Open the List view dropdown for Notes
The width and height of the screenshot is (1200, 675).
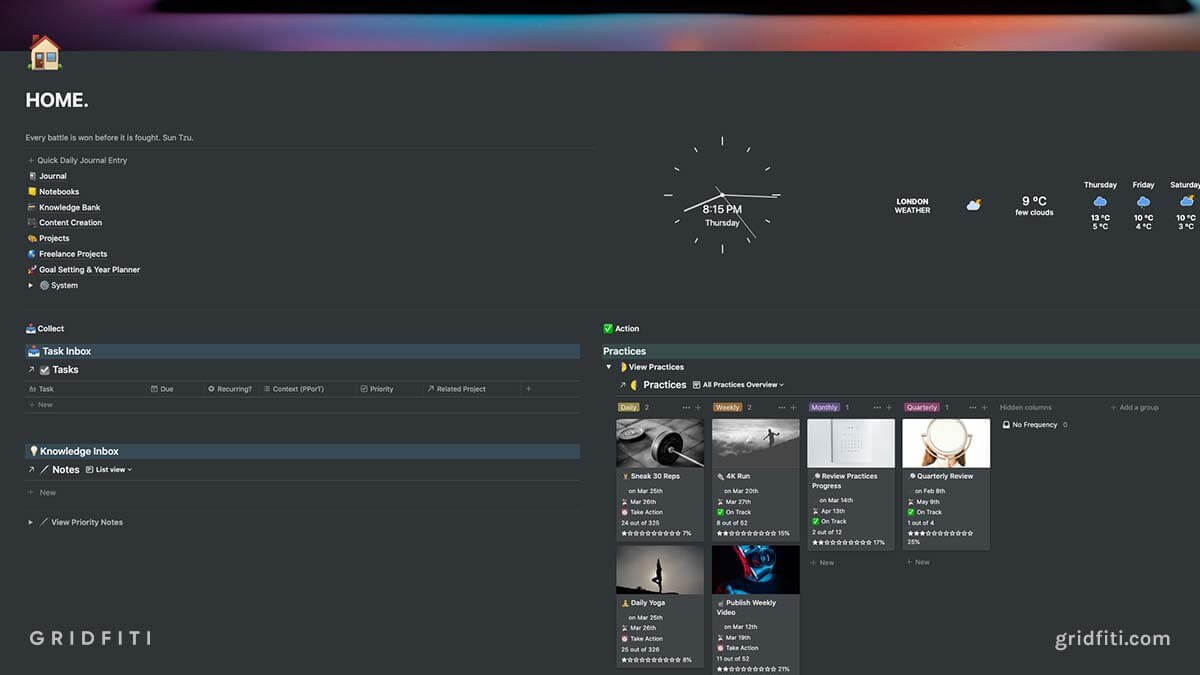(109, 469)
